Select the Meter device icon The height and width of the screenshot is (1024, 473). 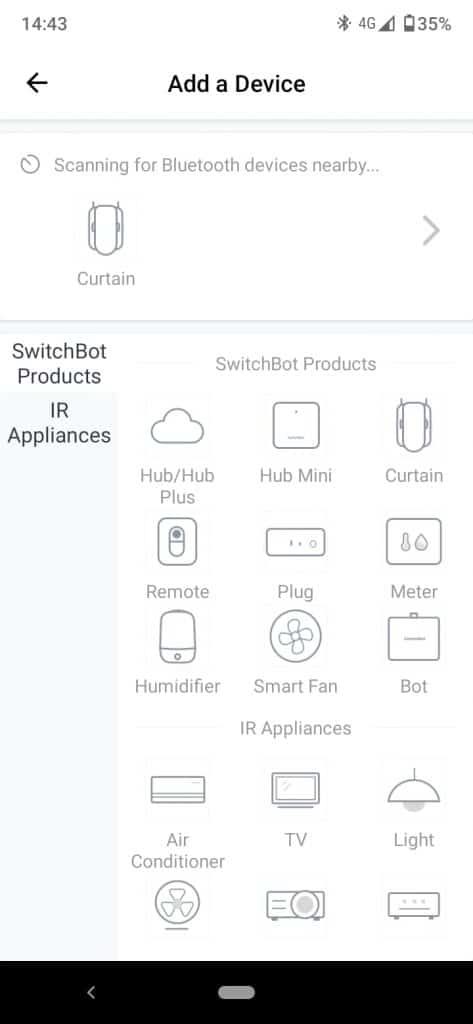[x=414, y=541]
